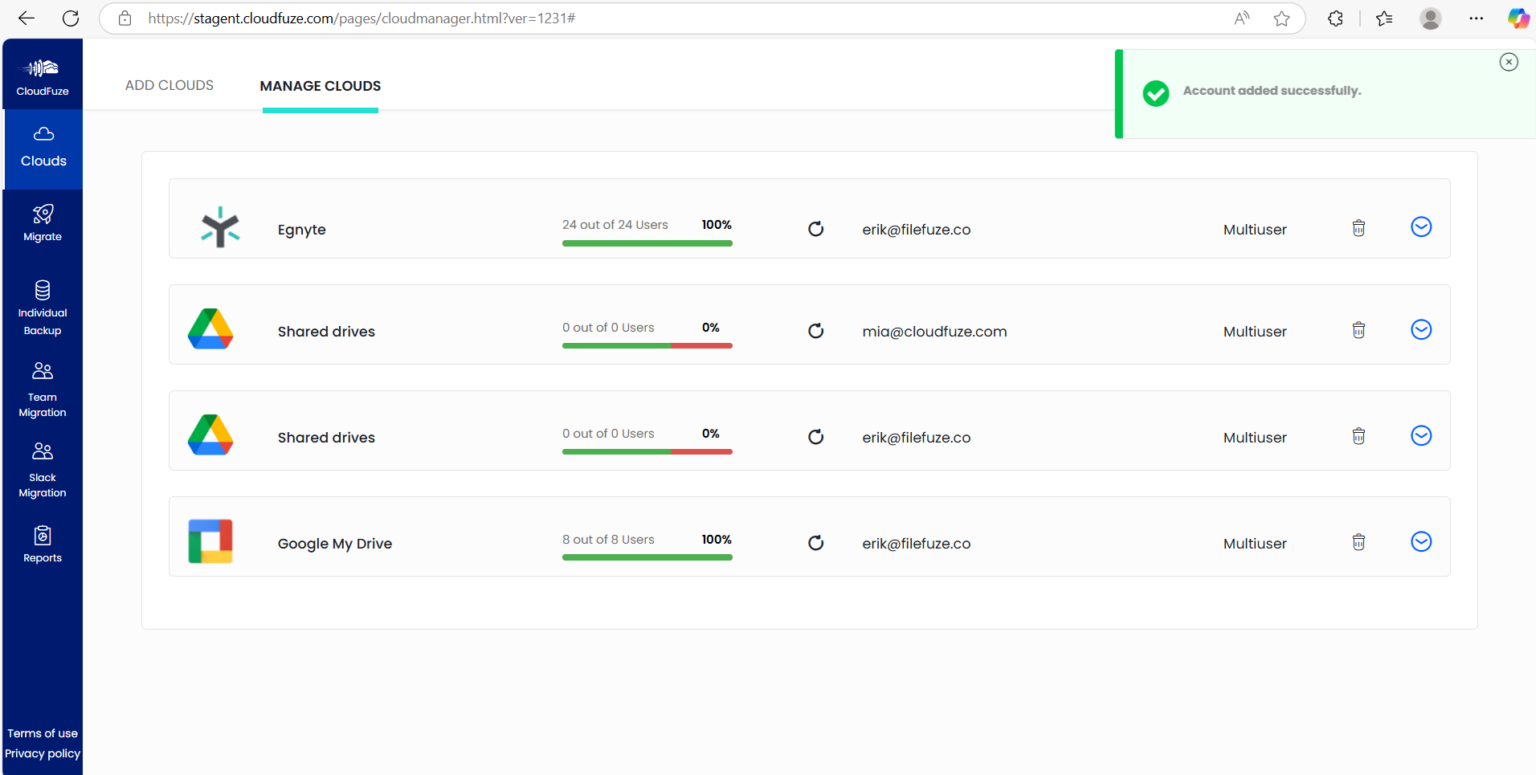Open the Reports section
This screenshot has width=1536, height=775.
[x=42, y=543]
